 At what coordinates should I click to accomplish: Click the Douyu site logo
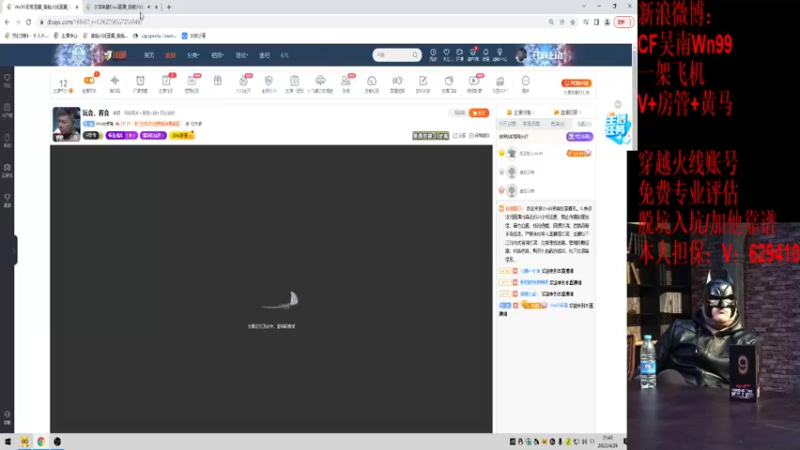(116, 55)
